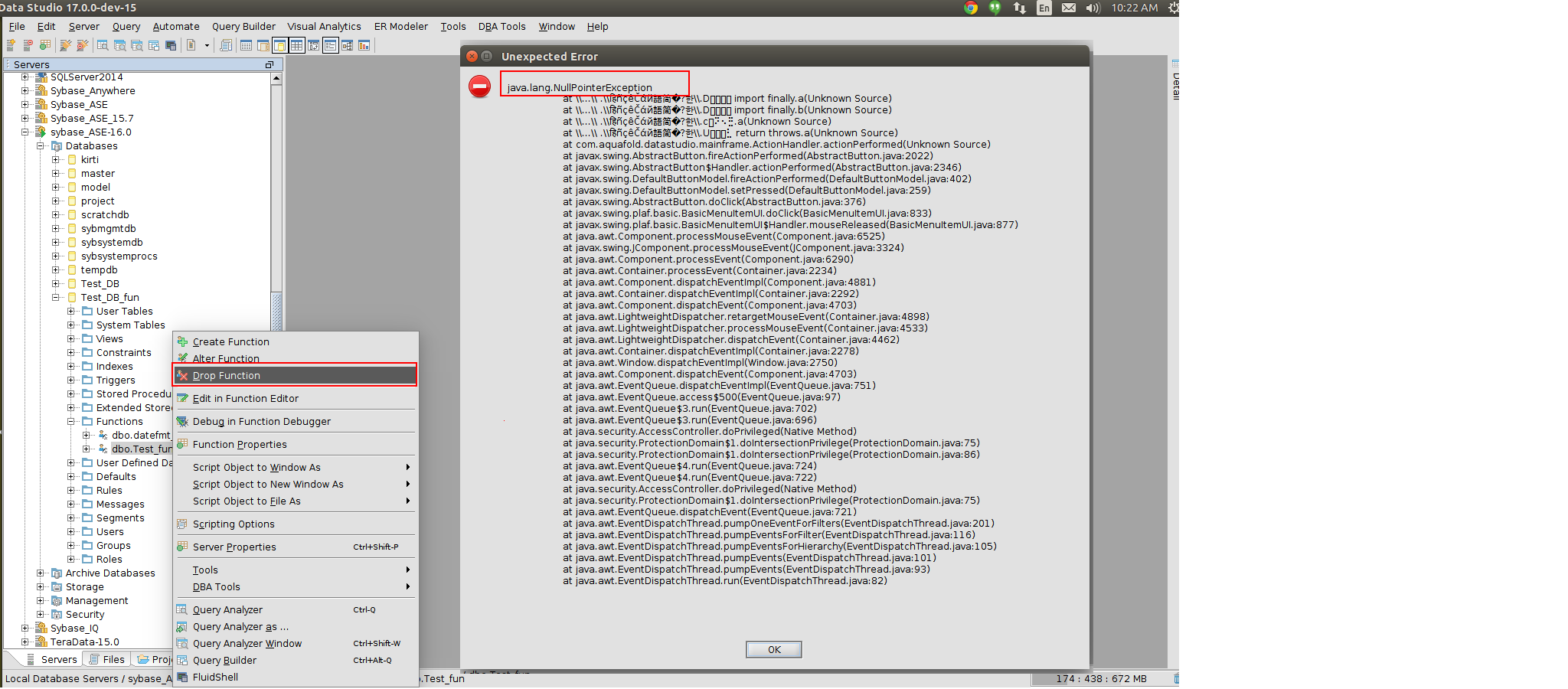Open the Detail side panel tab
This screenshot has height=689, width=1568.
(1175, 80)
